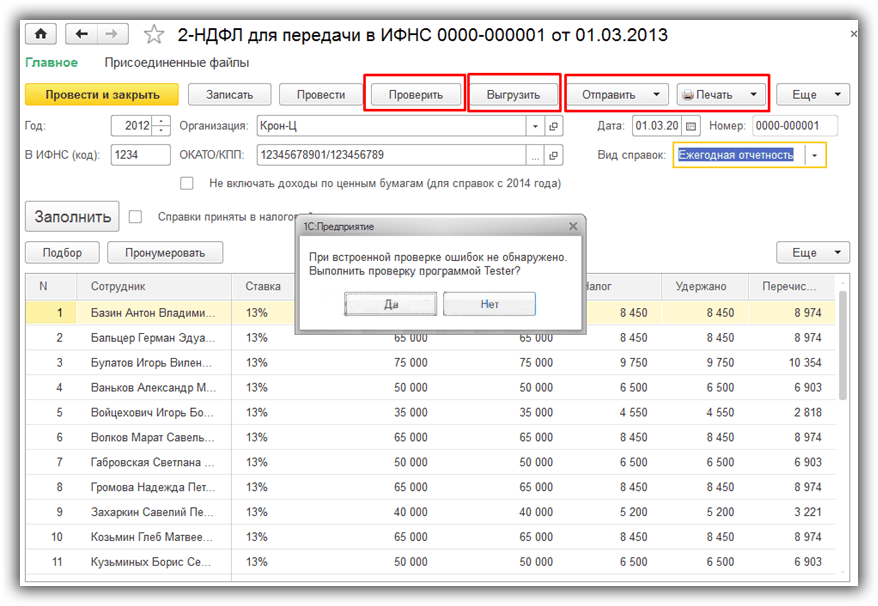Confirm Tester check with Да
Screen dimensions: 878x606
pos(390,304)
